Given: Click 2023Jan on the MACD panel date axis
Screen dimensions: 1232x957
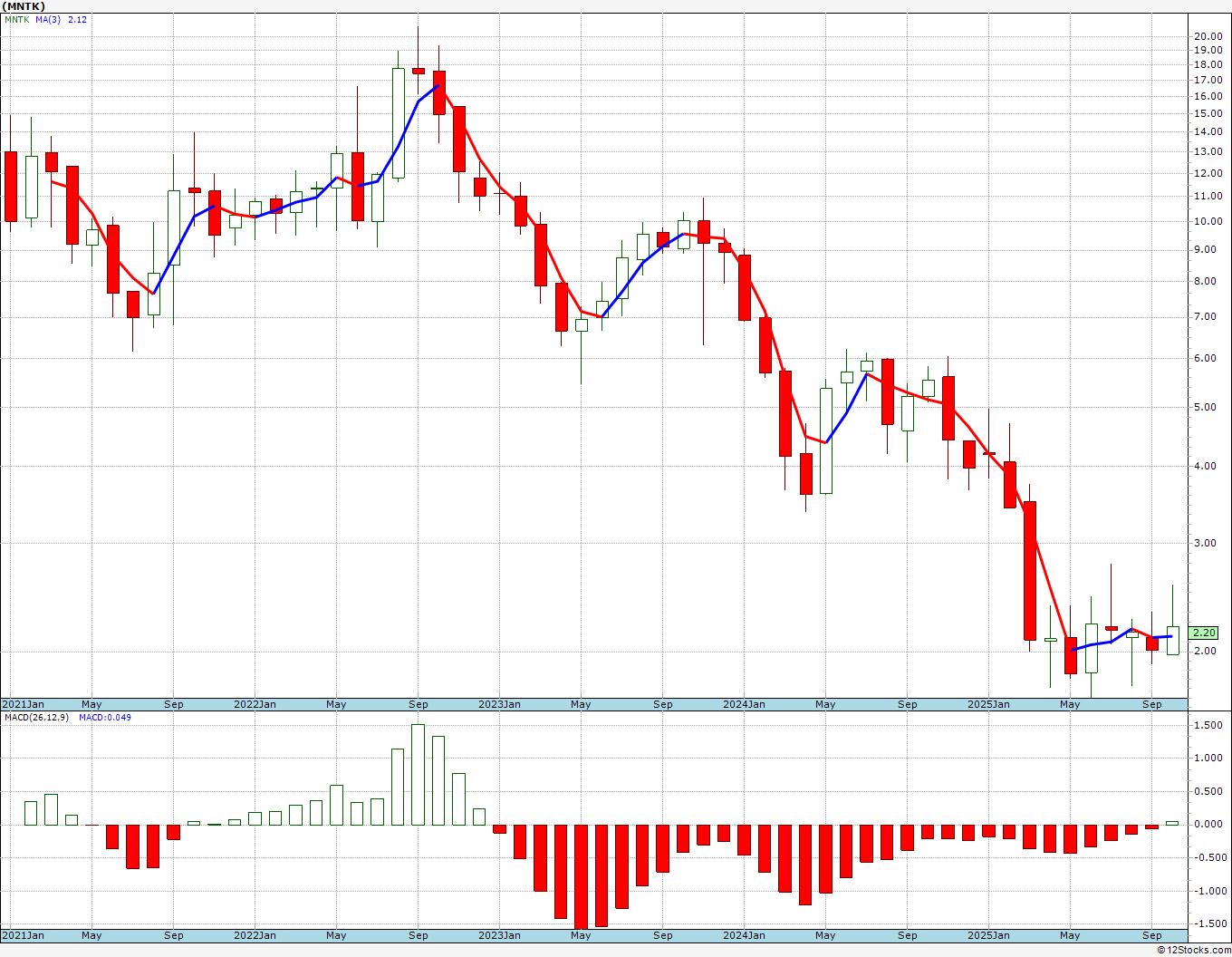Looking at the screenshot, I should [x=499, y=935].
